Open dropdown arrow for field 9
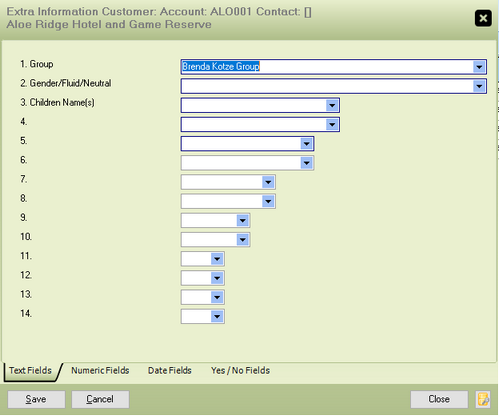499x416 pixels. pyautogui.click(x=243, y=221)
